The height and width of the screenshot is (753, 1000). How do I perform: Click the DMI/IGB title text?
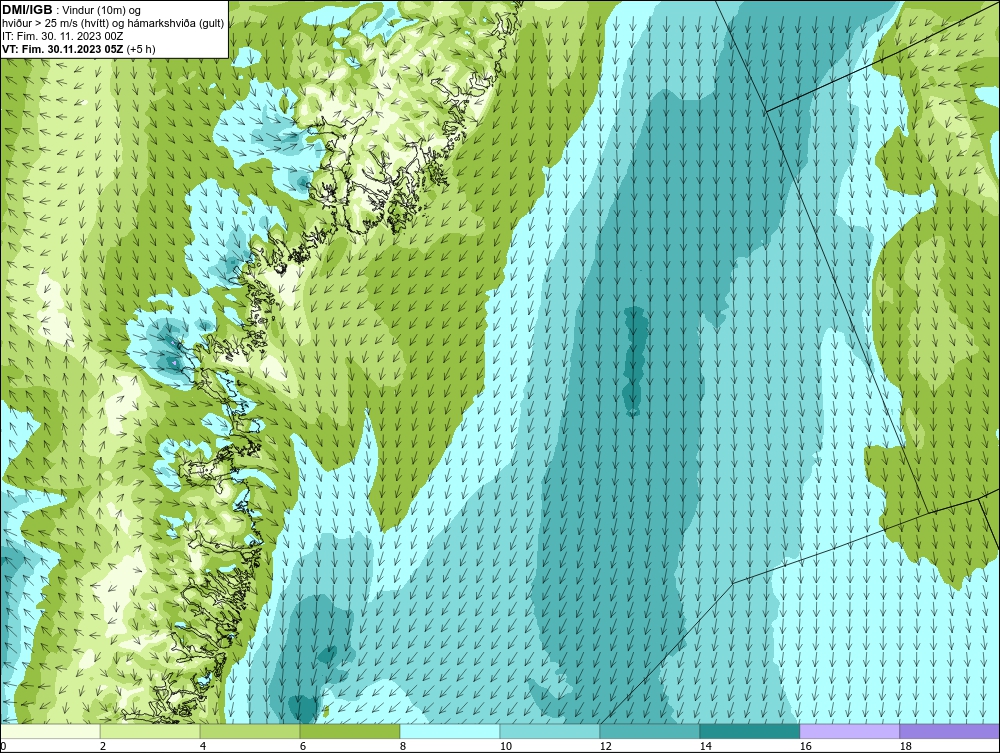[27, 10]
